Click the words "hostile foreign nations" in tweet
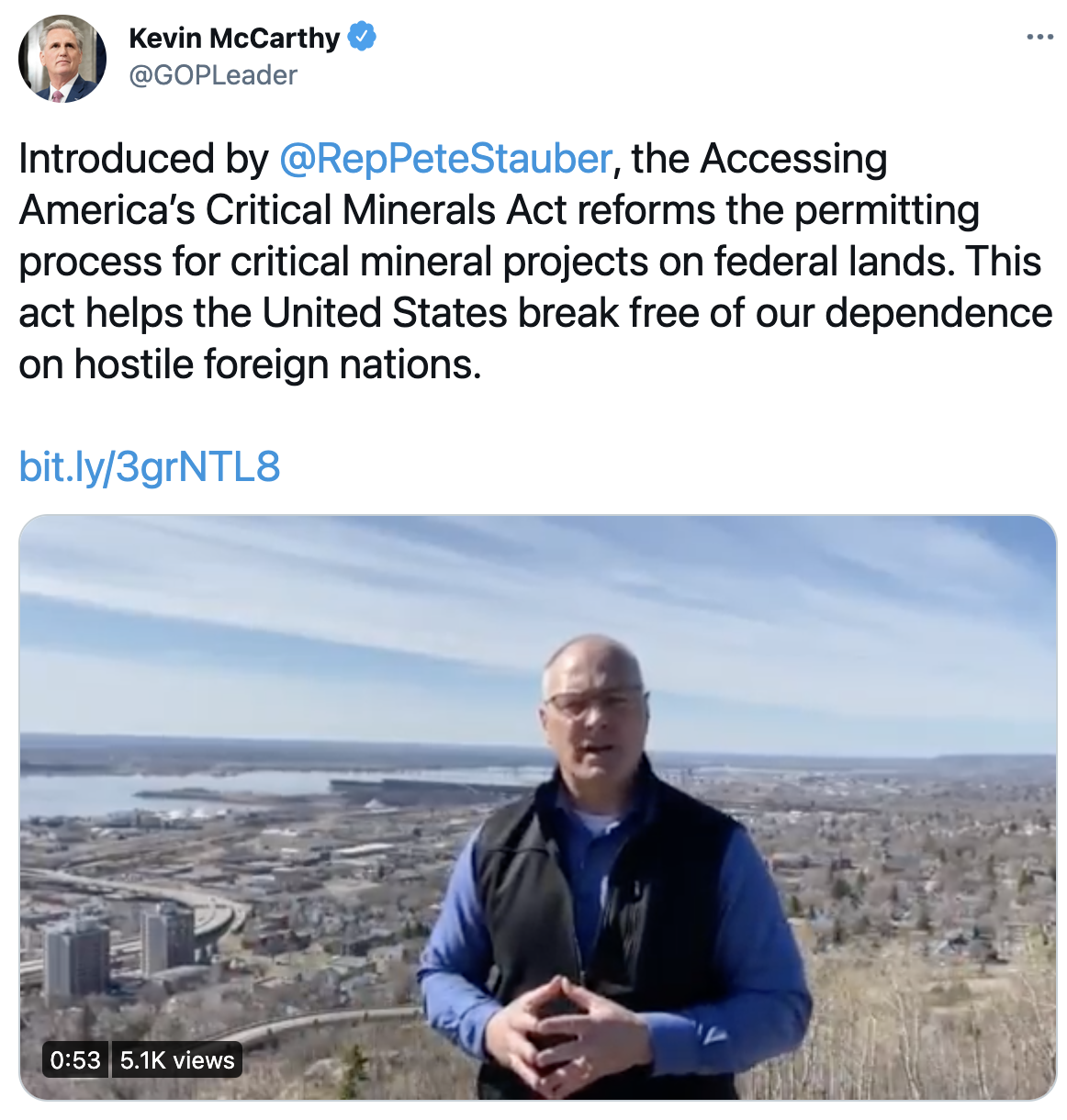Image resolution: width=1067 pixels, height=1120 pixels. point(277,364)
